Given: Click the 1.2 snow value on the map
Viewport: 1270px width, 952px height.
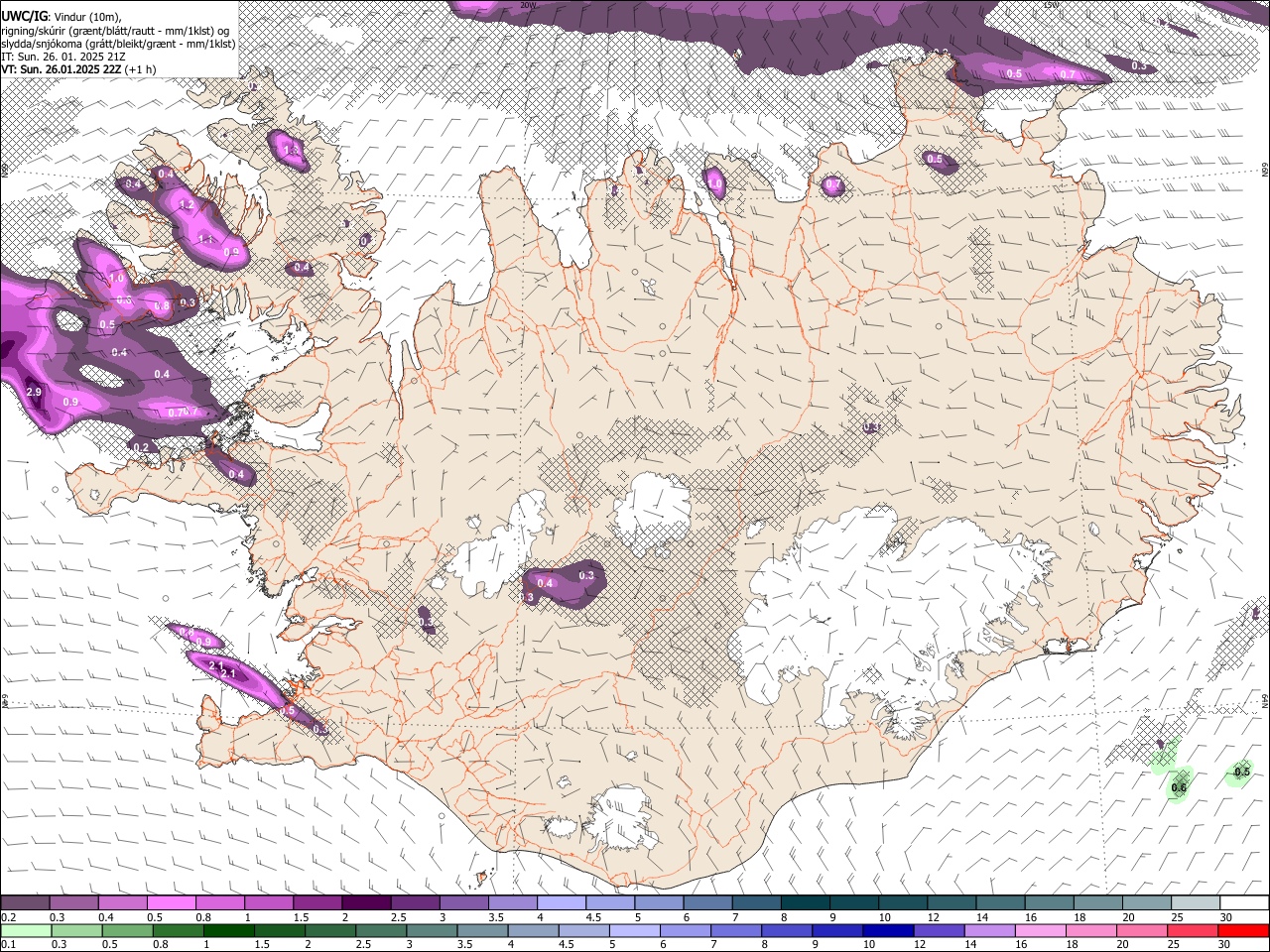Looking at the screenshot, I should [187, 205].
